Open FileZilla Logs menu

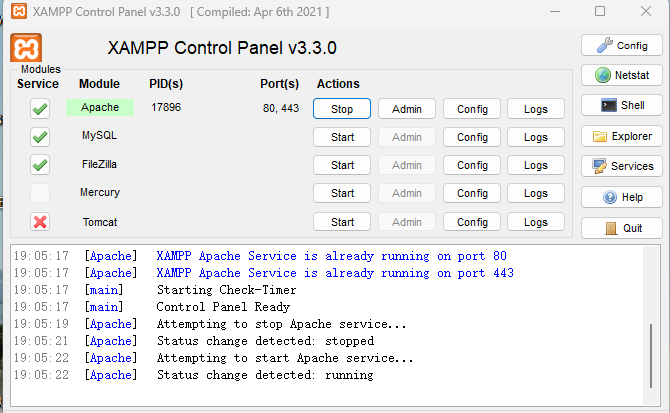536,165
